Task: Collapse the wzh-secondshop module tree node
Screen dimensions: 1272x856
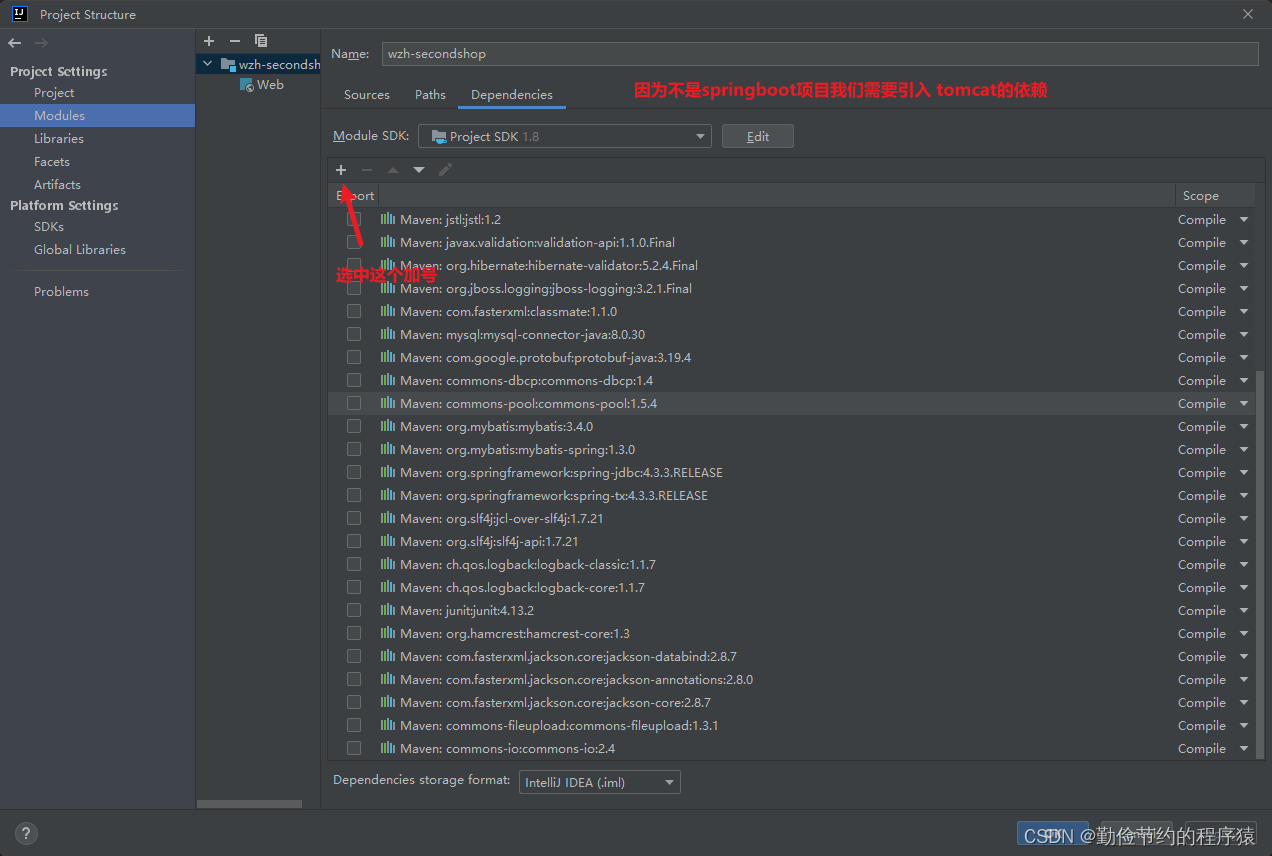Action: pos(208,64)
